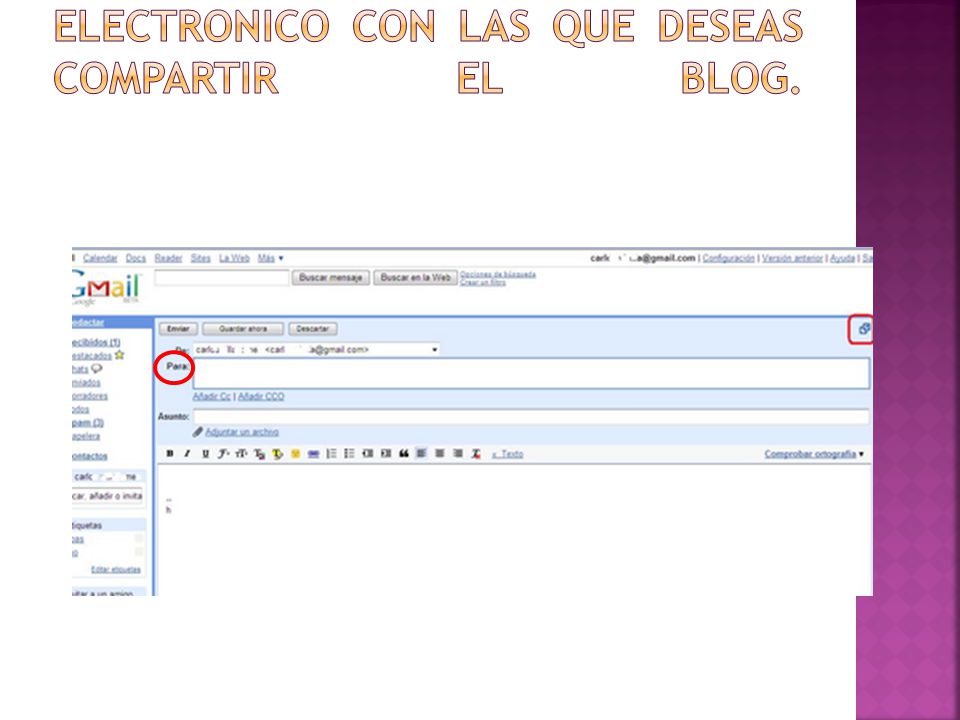Click the chat bubble icon beside Chats

(97, 369)
